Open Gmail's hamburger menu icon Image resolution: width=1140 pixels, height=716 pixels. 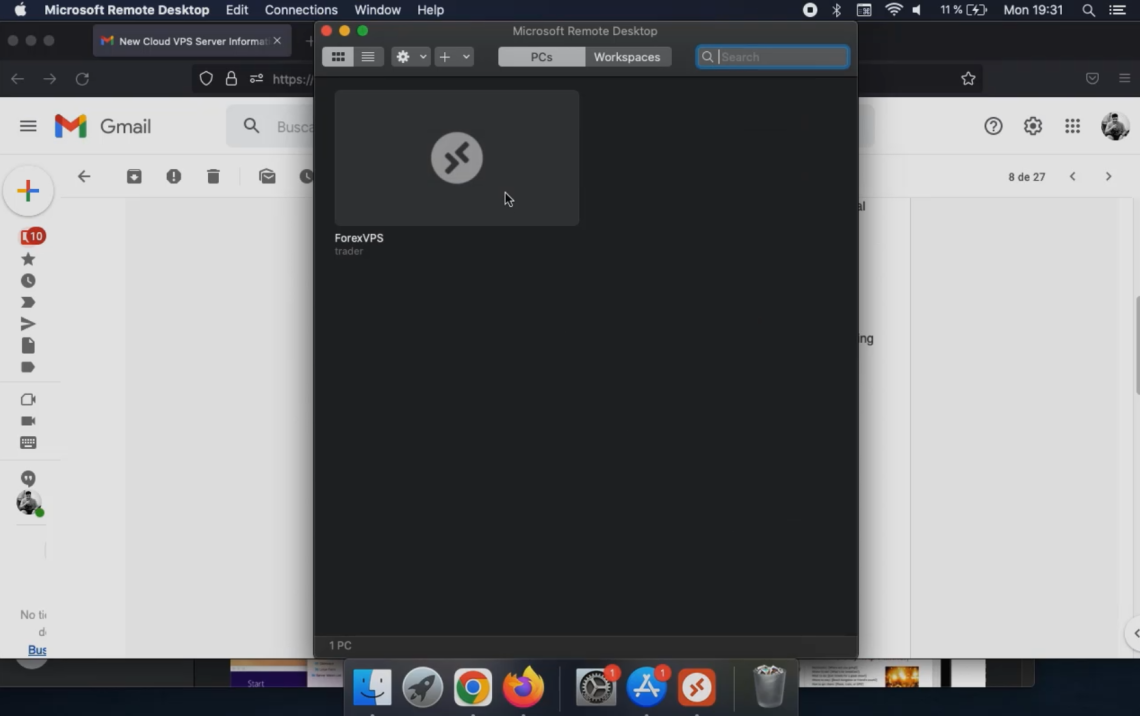pos(28,125)
